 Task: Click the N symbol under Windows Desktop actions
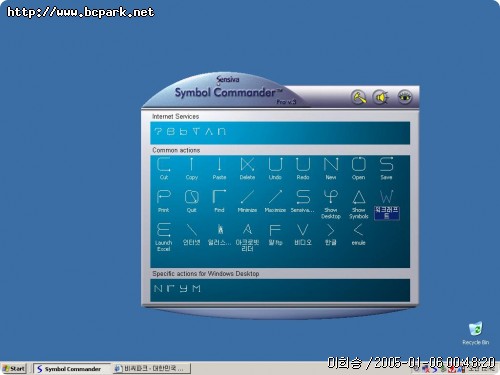158,289
